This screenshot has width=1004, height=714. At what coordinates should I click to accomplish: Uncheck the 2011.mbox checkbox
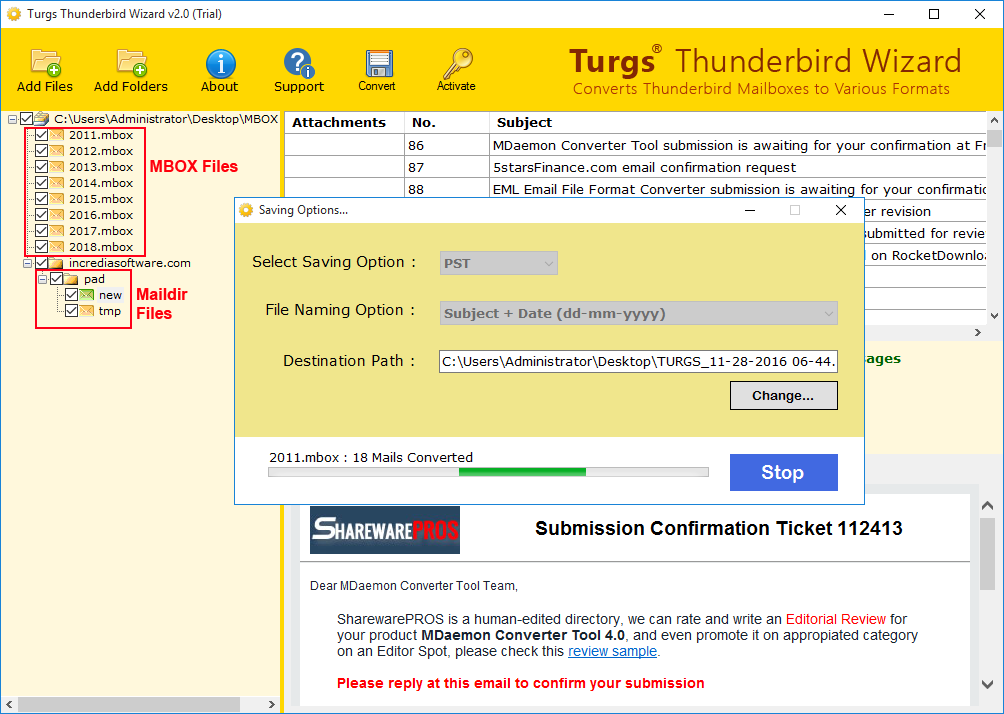point(41,135)
